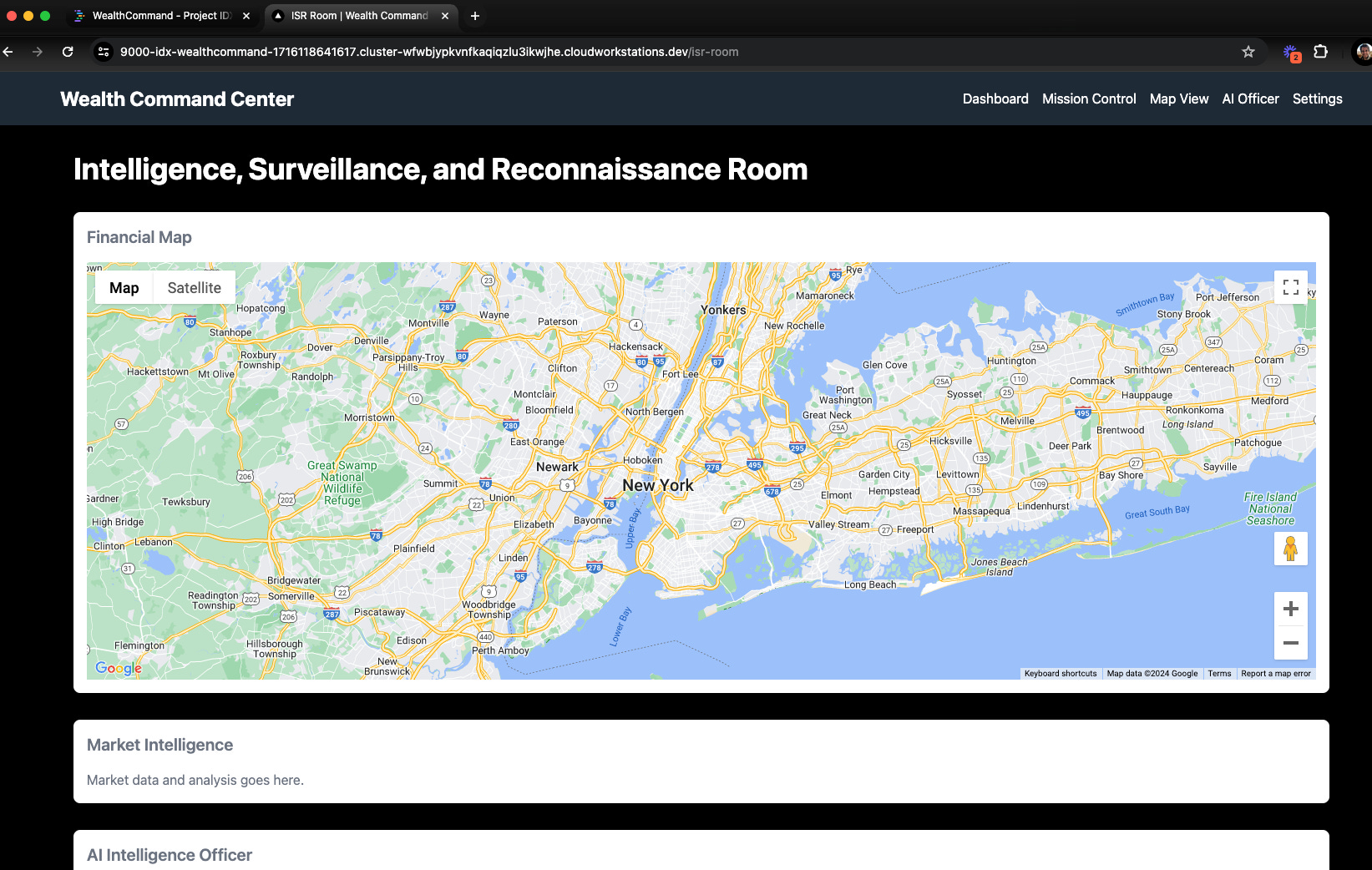Click the Long Beach label on the map
Viewport: 1372px width, 870px height.
pos(870,584)
